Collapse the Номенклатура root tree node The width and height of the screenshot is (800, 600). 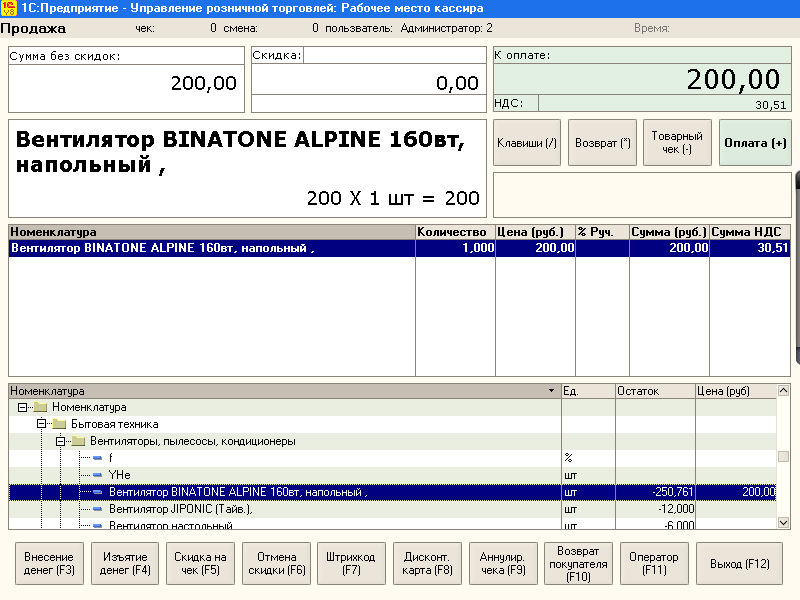tap(22, 407)
